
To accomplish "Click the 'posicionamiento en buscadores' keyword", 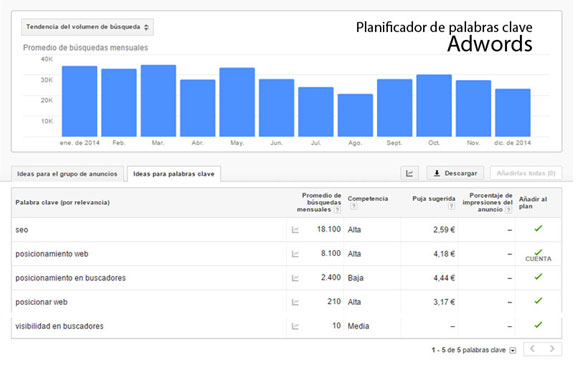I will coord(71,278).
